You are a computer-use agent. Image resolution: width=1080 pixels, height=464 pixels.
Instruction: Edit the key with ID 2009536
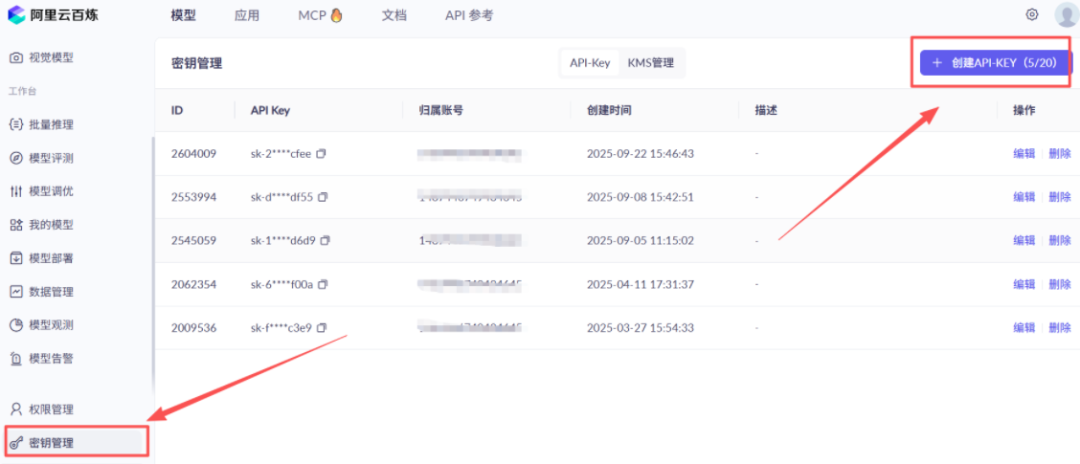(1024, 327)
